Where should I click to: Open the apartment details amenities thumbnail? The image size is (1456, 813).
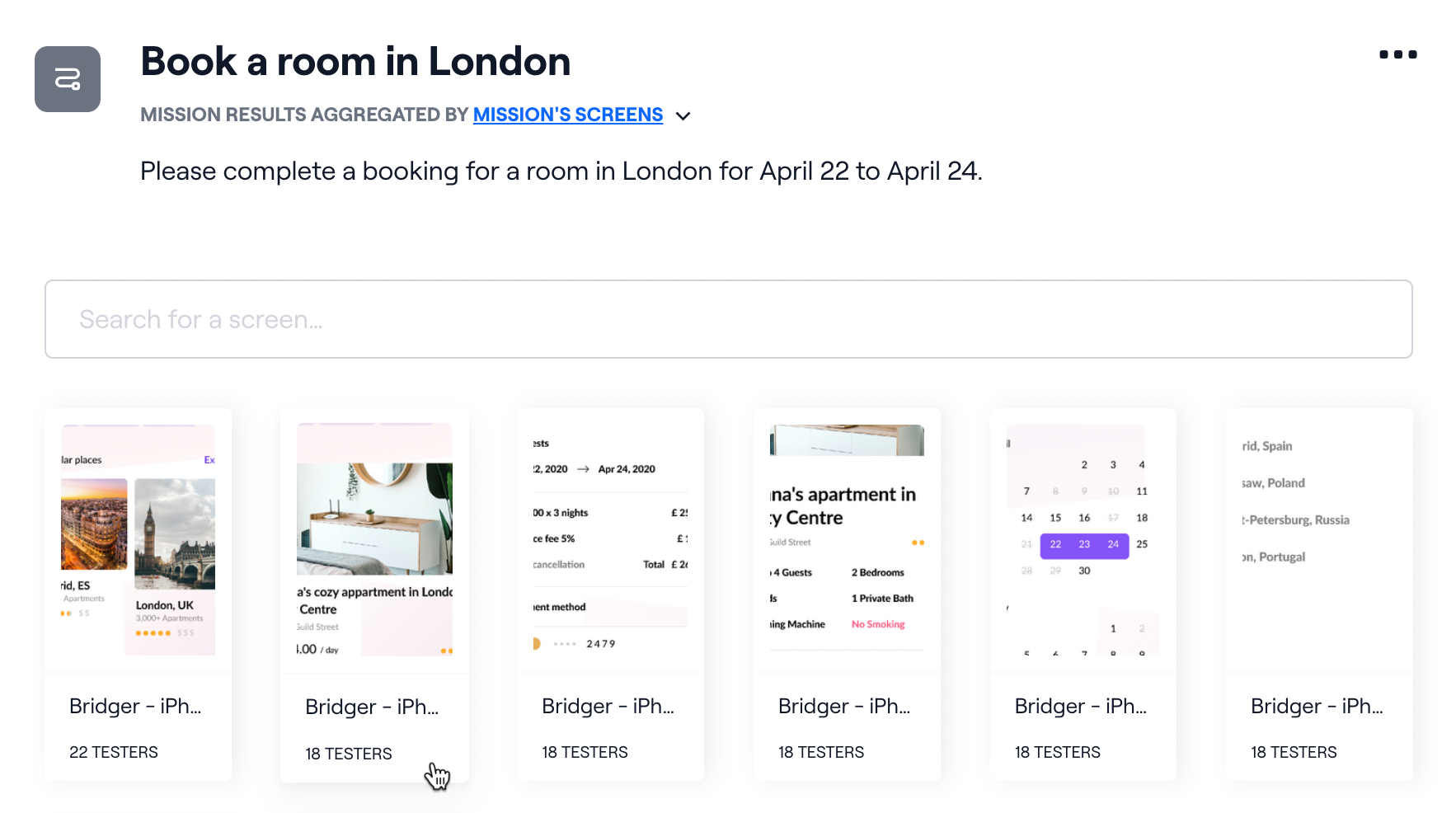point(847,540)
